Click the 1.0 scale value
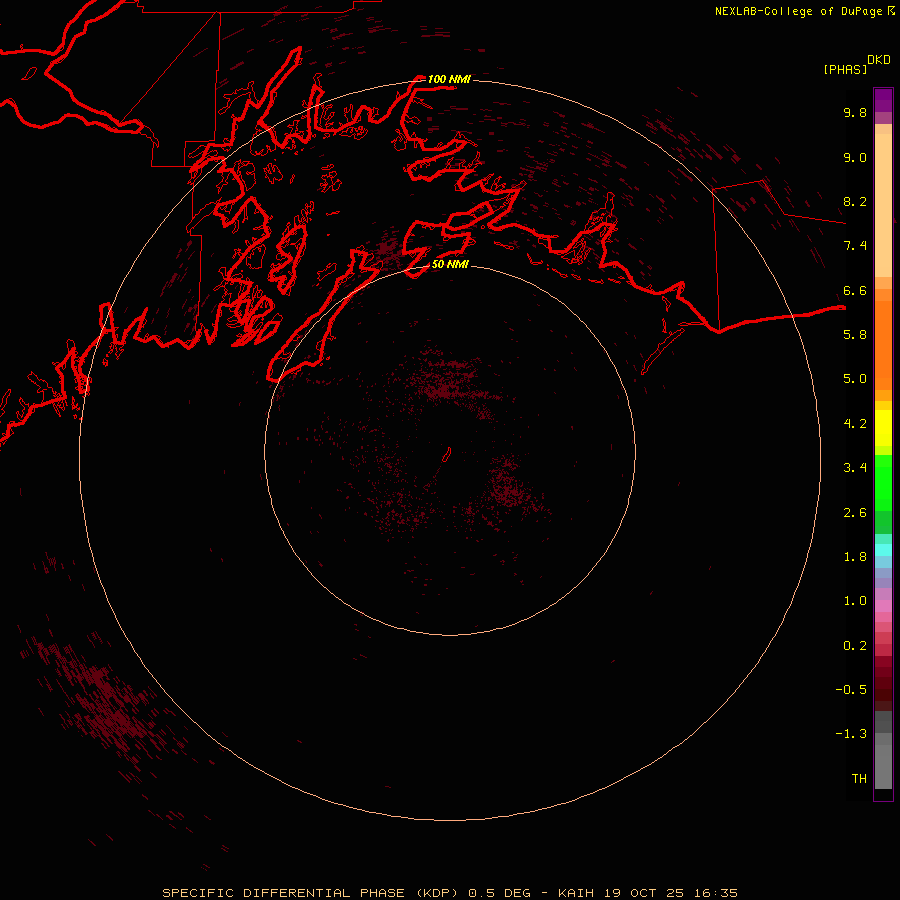This screenshot has width=900, height=900. coord(855,601)
